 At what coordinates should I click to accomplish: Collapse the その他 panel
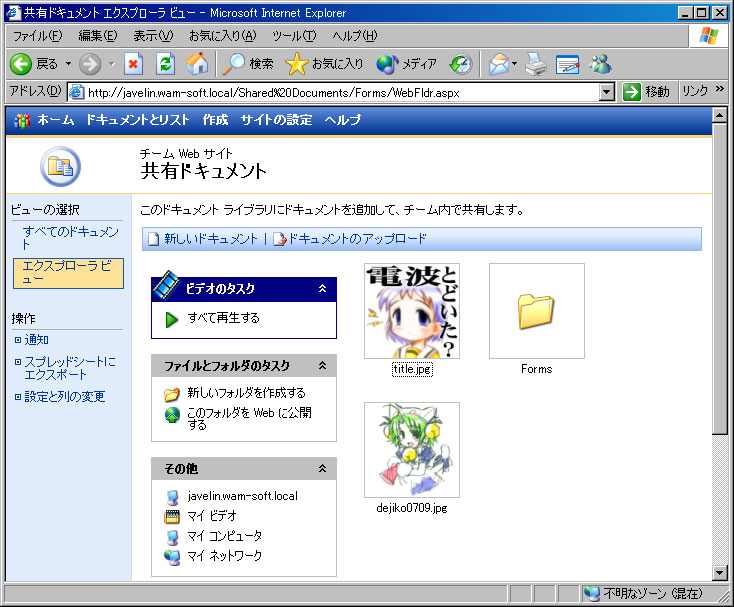[x=323, y=468]
